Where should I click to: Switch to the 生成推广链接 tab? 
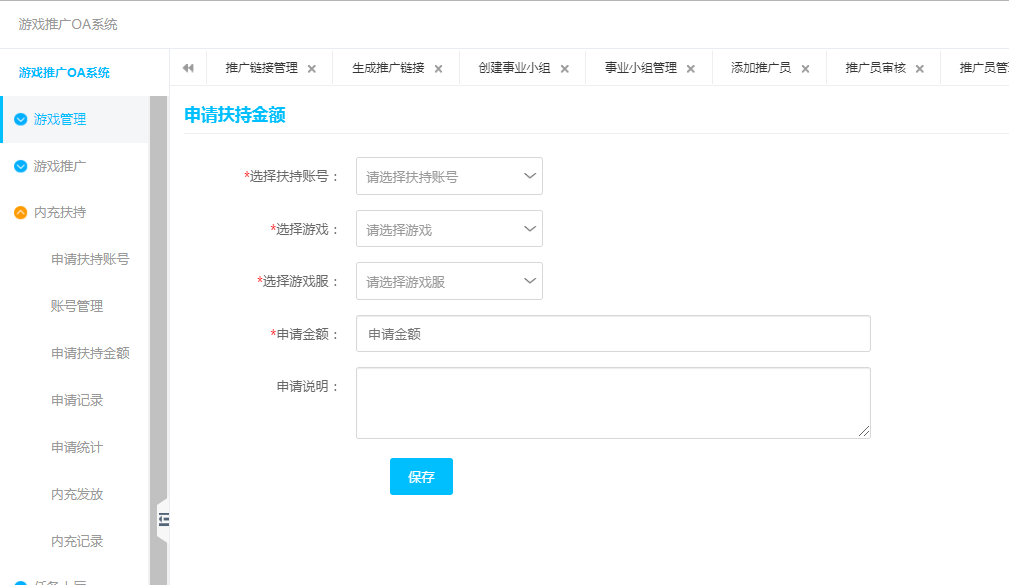[x=388, y=68]
